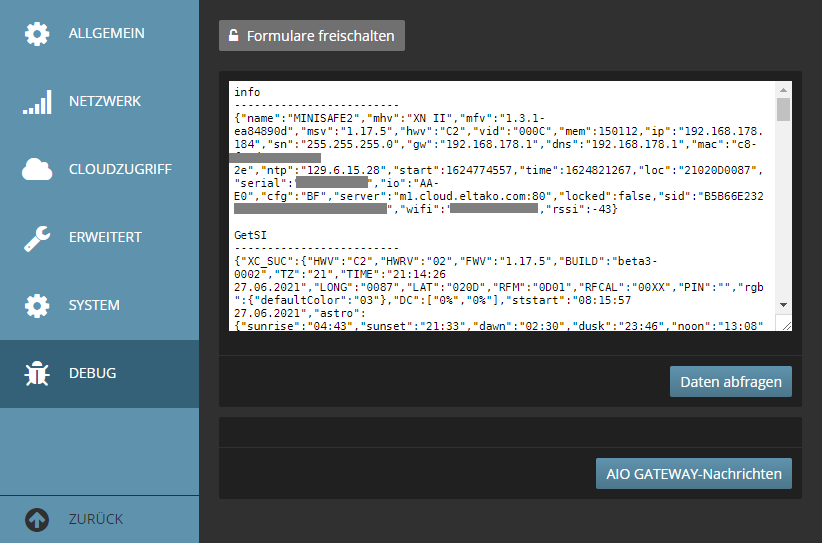The width and height of the screenshot is (822, 543).
Task: Click the cloud icon for Cloudzugriff
Action: 37,170
